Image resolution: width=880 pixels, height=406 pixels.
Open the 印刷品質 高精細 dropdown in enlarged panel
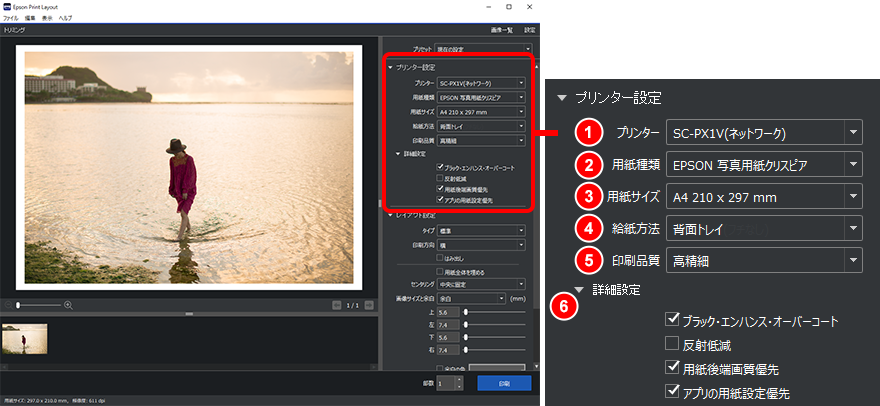point(852,261)
